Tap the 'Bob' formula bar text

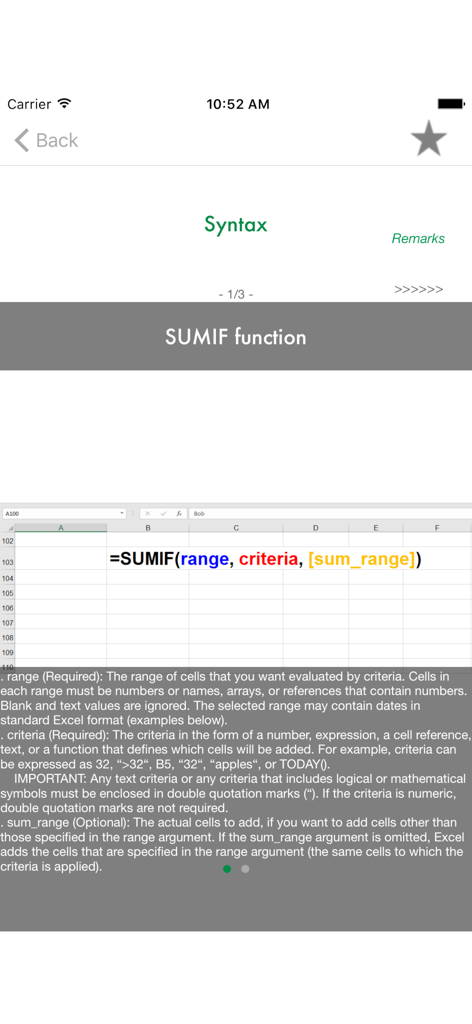tap(199, 514)
